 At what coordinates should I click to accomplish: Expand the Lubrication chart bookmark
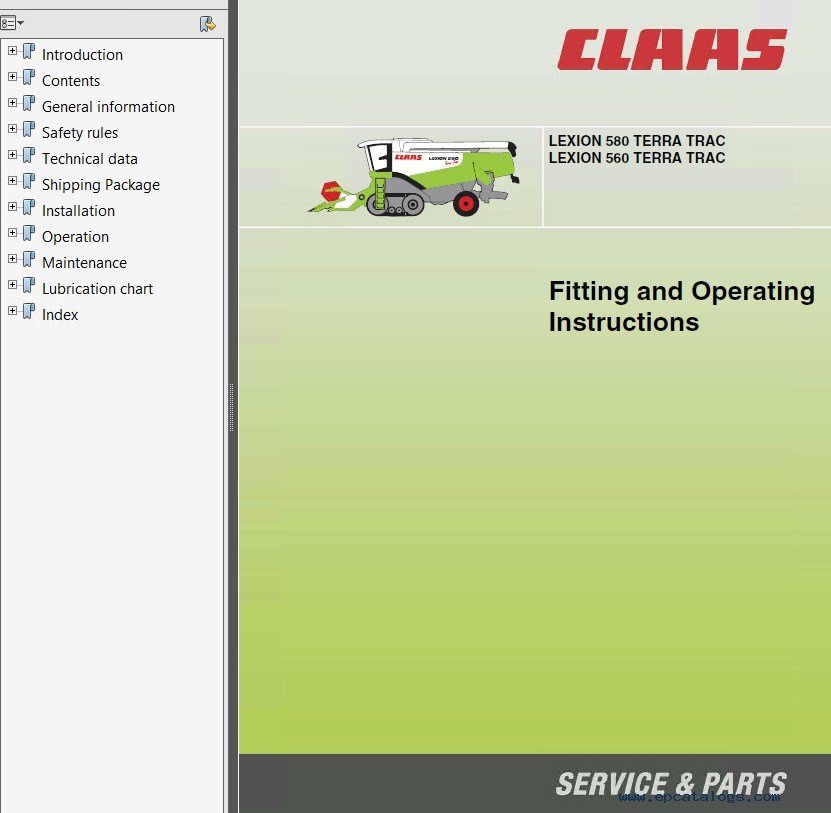(x=12, y=285)
